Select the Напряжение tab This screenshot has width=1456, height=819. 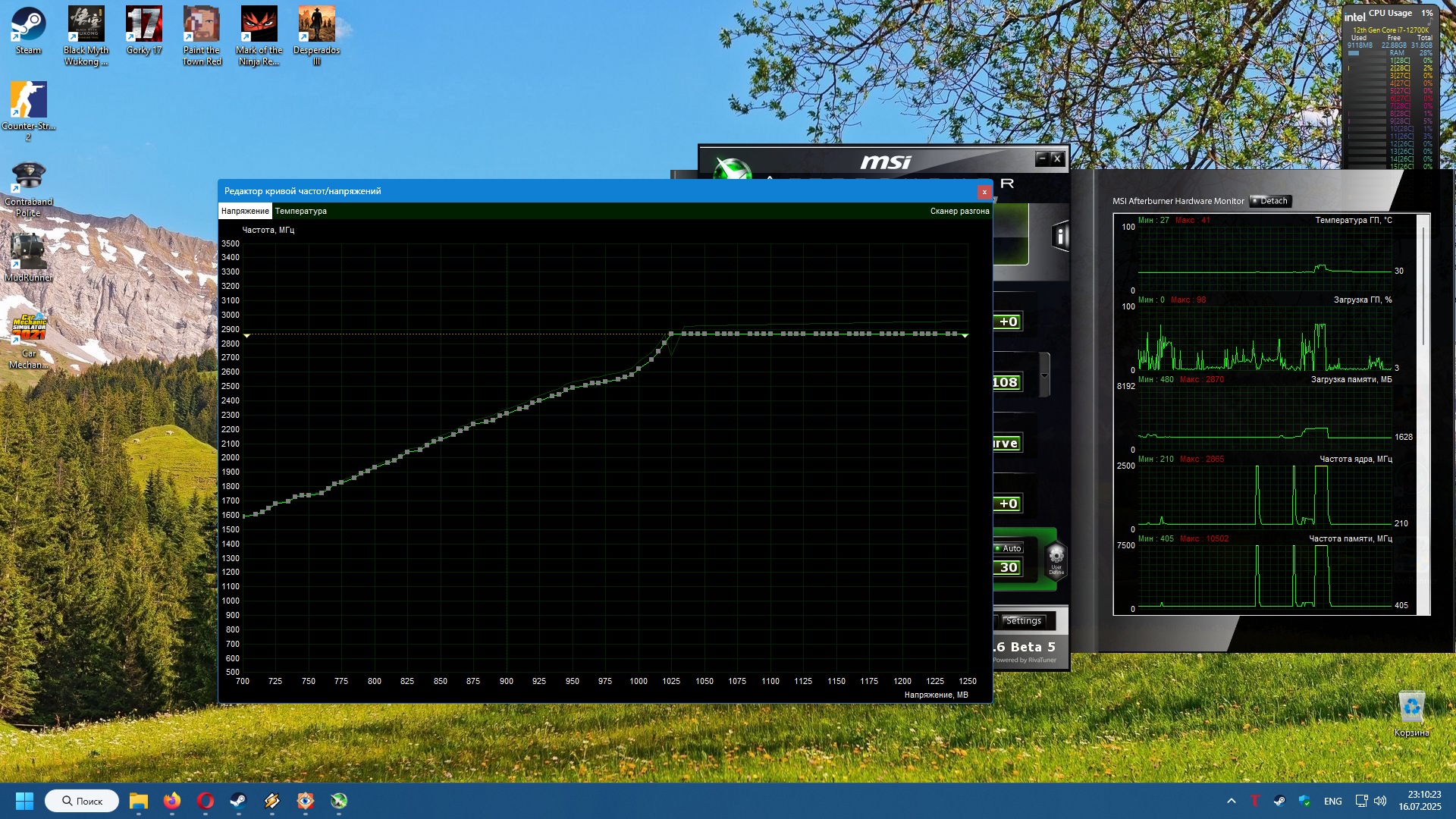245,211
